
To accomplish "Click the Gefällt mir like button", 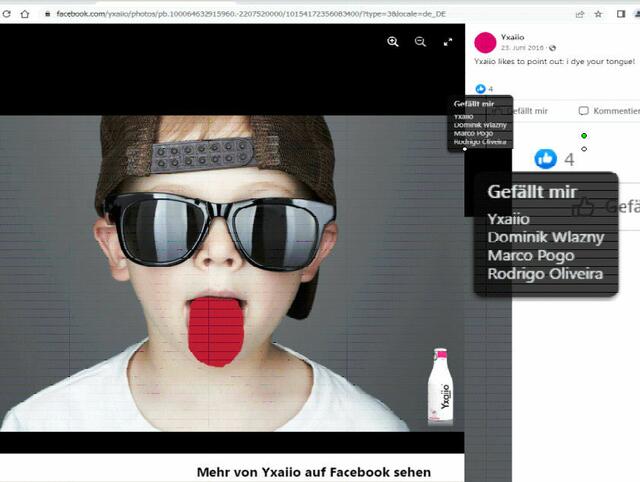I will (527, 111).
